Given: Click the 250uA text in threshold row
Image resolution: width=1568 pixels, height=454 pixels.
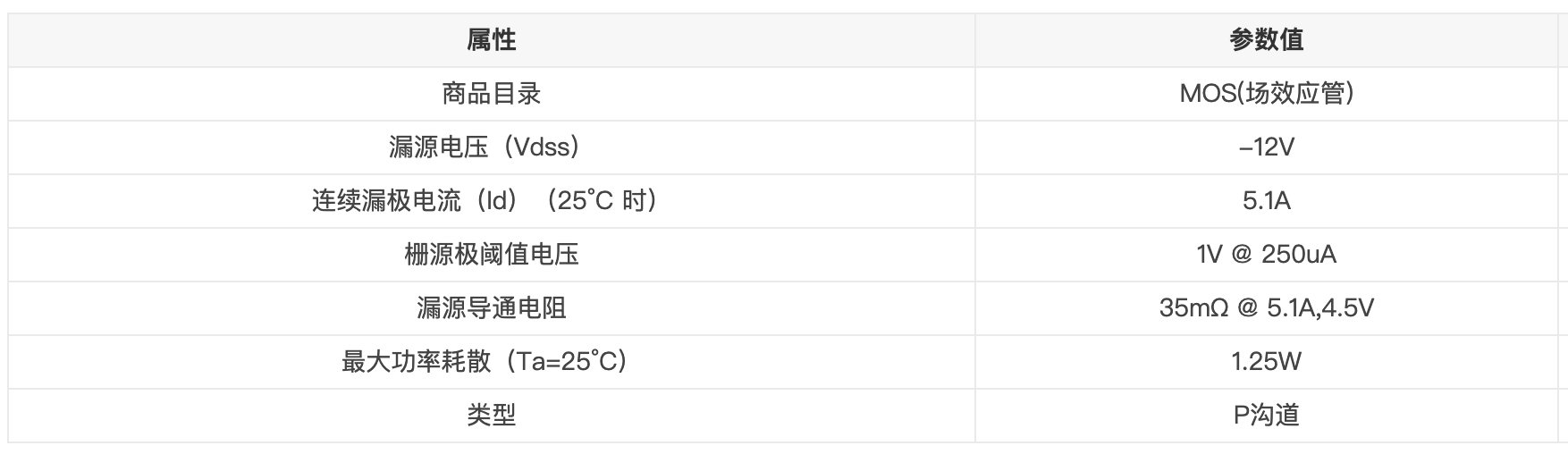Looking at the screenshot, I should pyautogui.click(x=1299, y=255).
